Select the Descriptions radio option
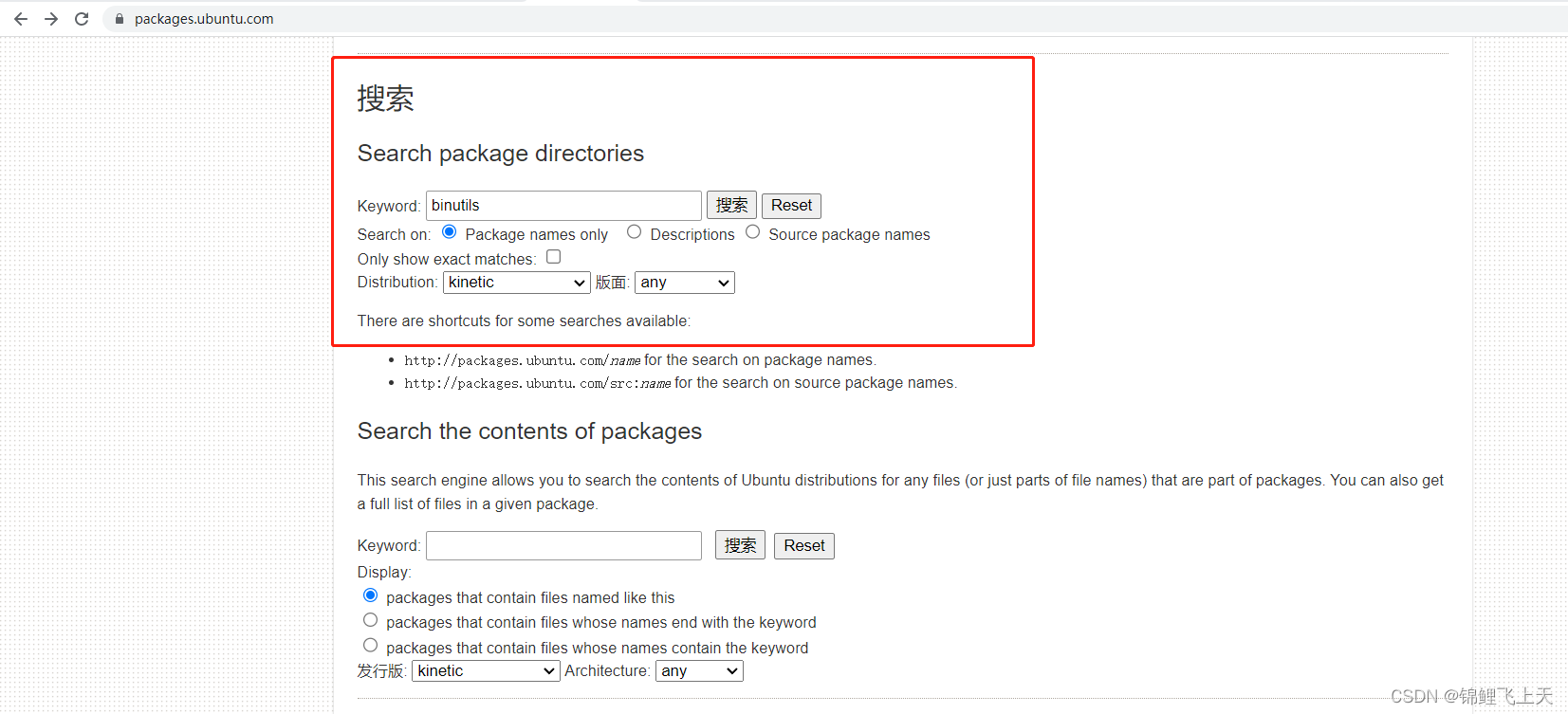 point(635,232)
